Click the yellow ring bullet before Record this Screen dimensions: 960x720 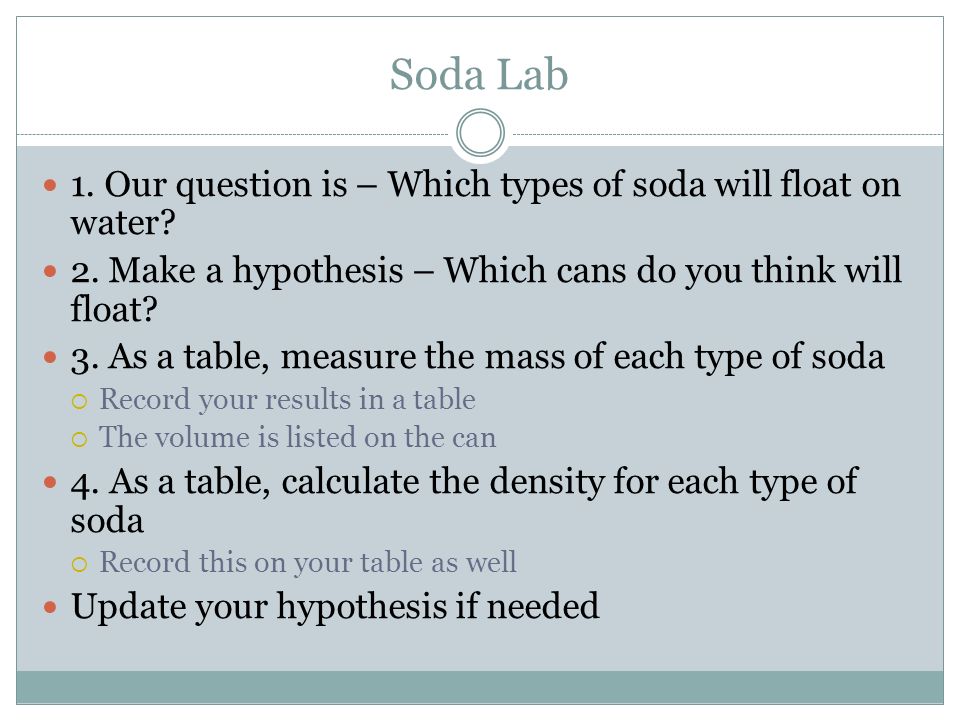coord(80,564)
